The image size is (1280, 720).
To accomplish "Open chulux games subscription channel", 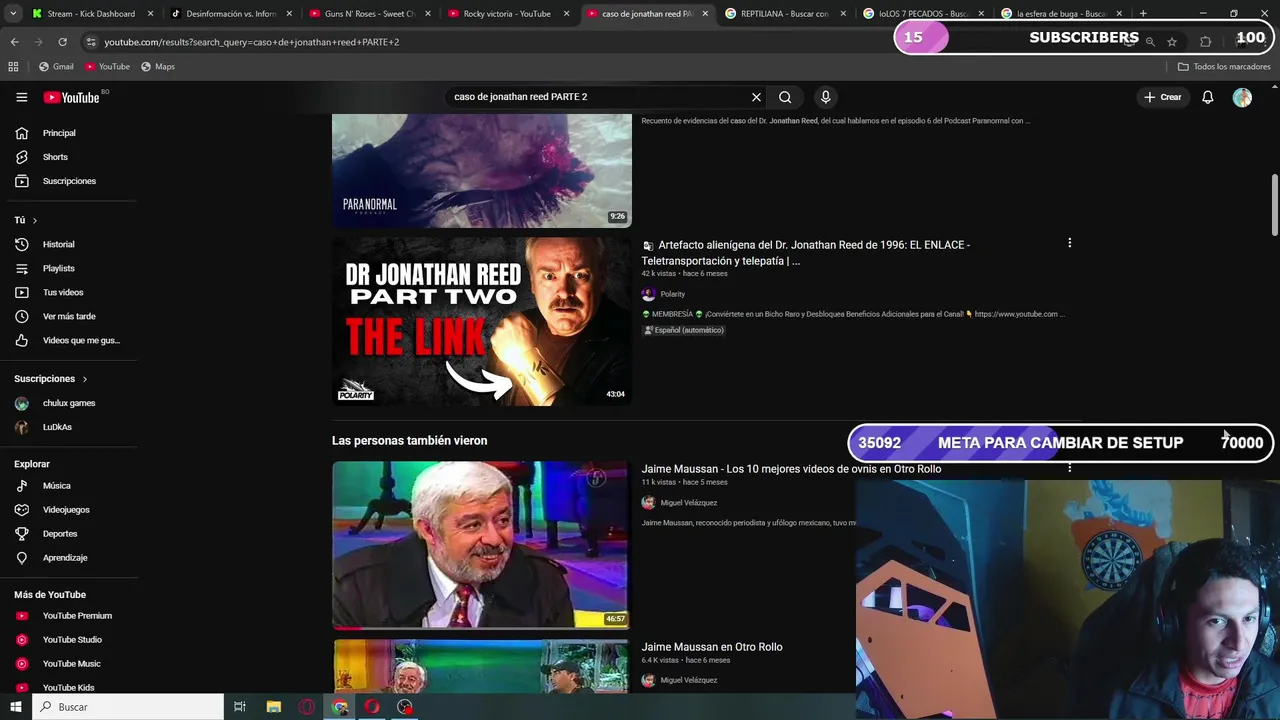I will [x=70, y=403].
